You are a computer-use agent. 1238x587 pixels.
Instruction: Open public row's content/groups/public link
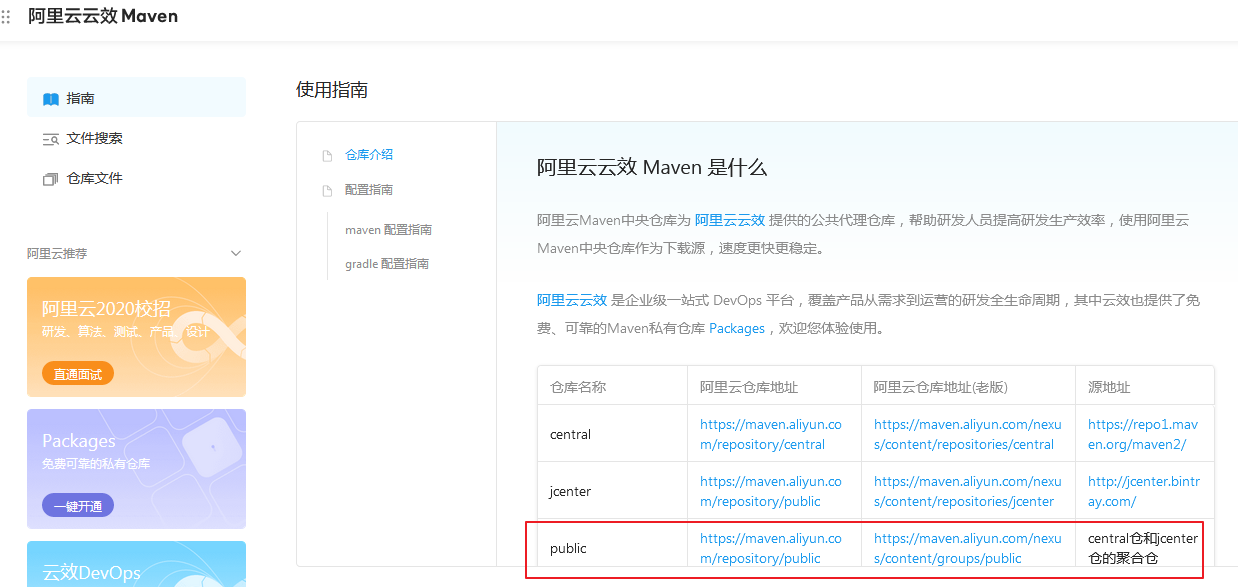click(968, 548)
